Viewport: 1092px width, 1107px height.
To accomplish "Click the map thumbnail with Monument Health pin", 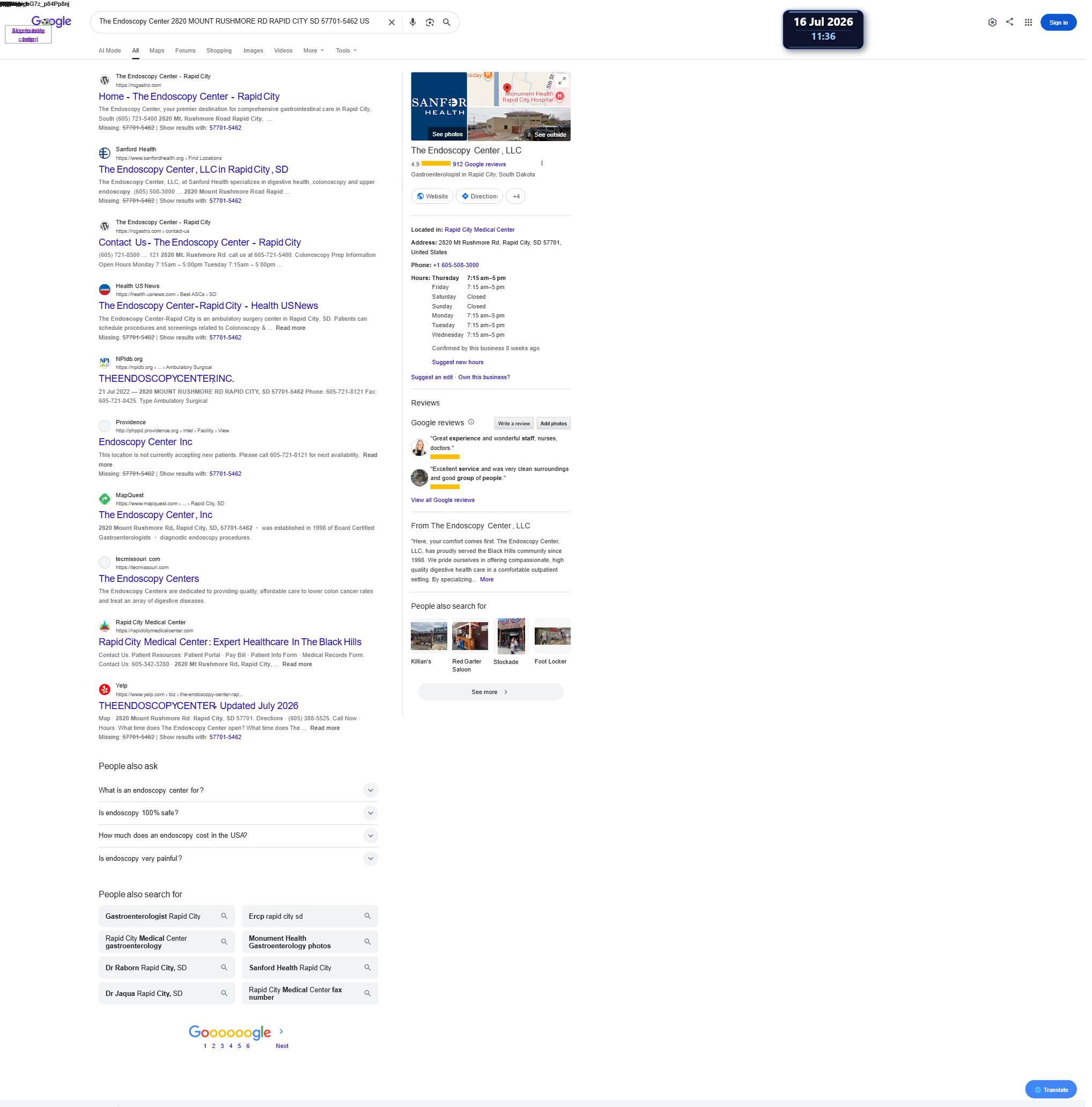I will tap(519, 90).
